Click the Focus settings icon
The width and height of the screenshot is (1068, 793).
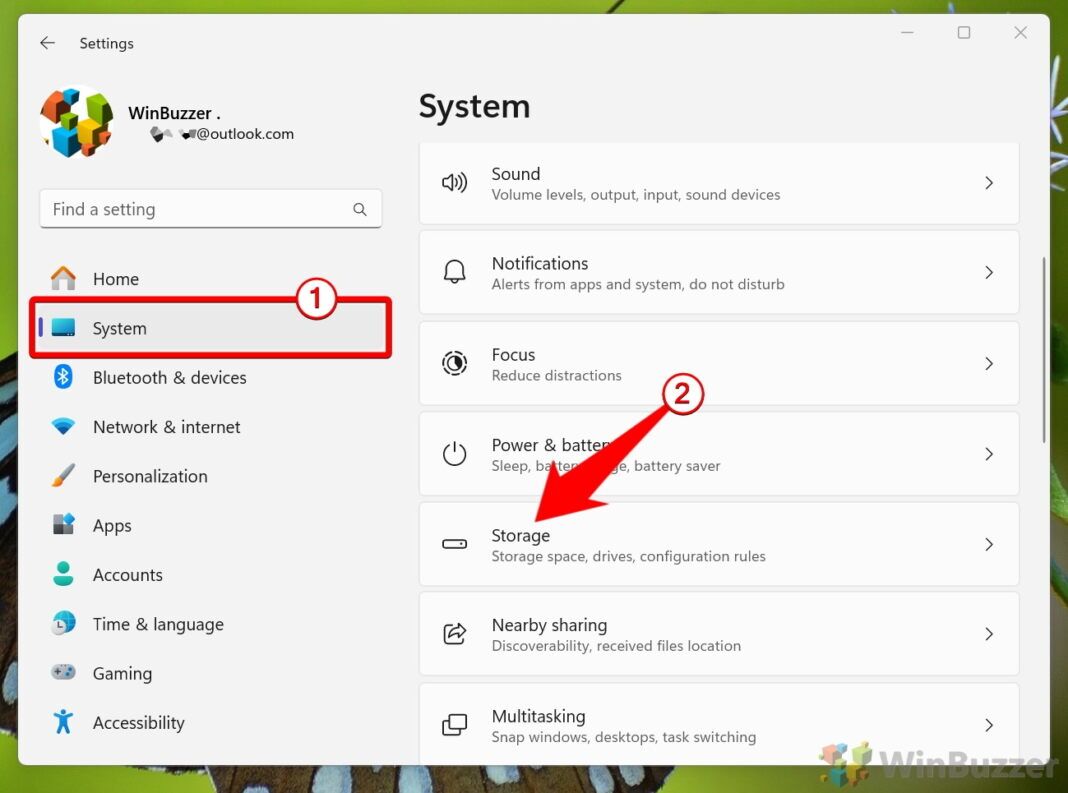coord(455,363)
